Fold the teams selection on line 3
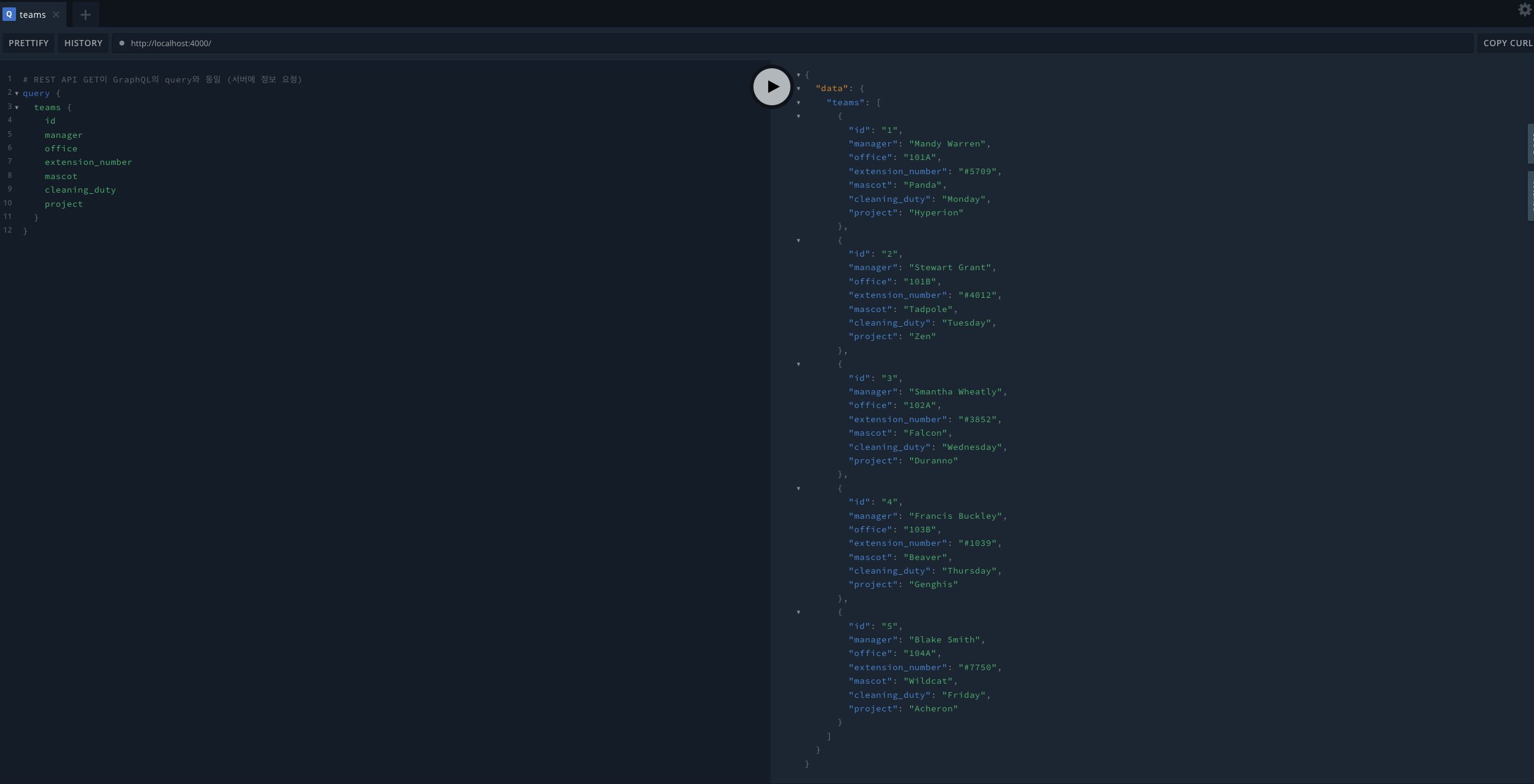Image resolution: width=1534 pixels, height=784 pixels. [17, 108]
